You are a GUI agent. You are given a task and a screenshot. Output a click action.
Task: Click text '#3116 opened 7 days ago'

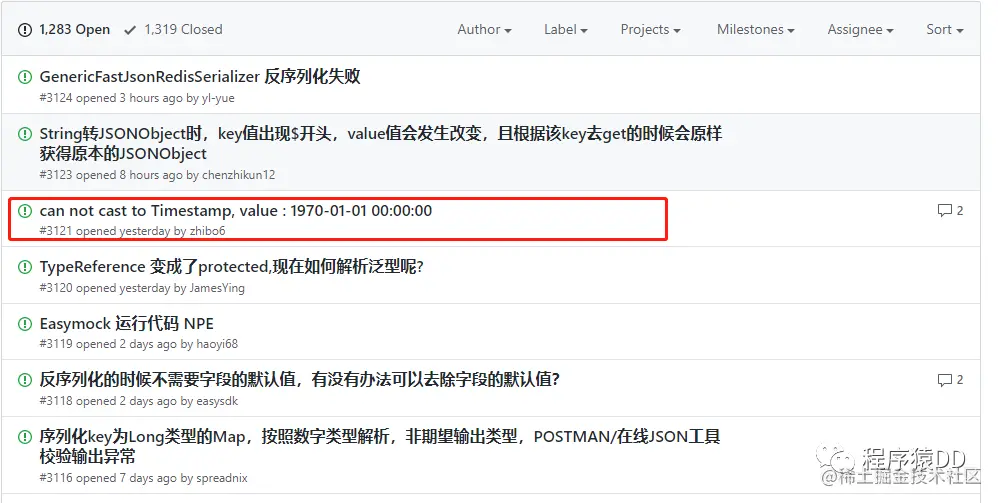(x=108, y=478)
